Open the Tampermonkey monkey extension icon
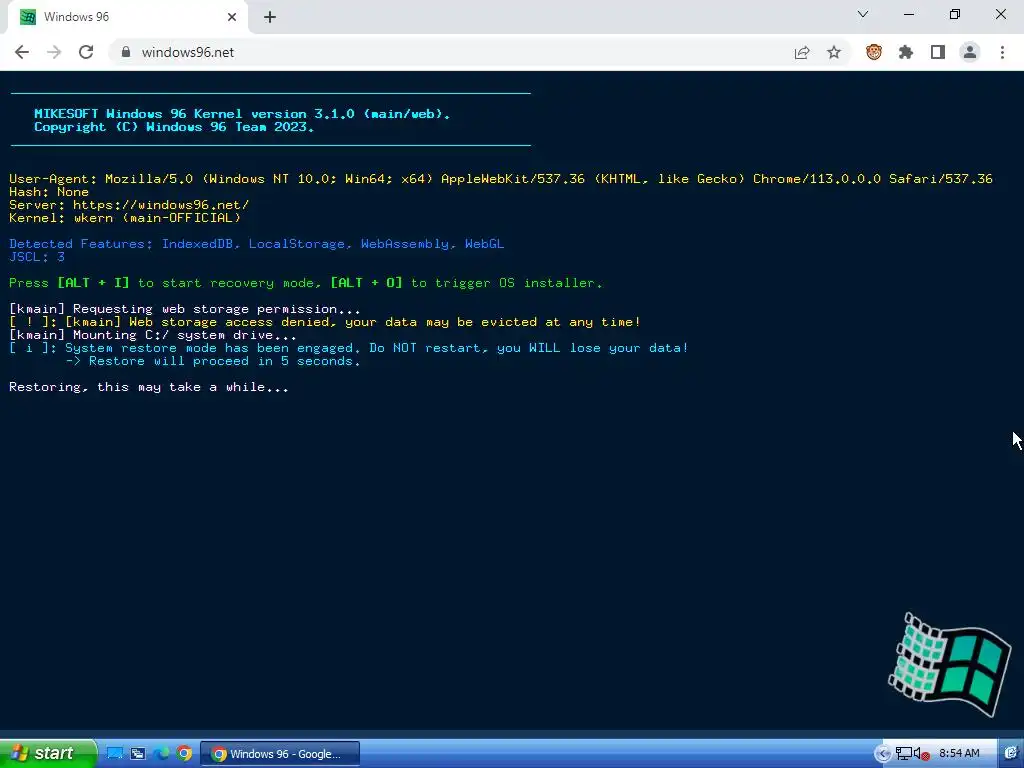The image size is (1024, 768). click(874, 52)
